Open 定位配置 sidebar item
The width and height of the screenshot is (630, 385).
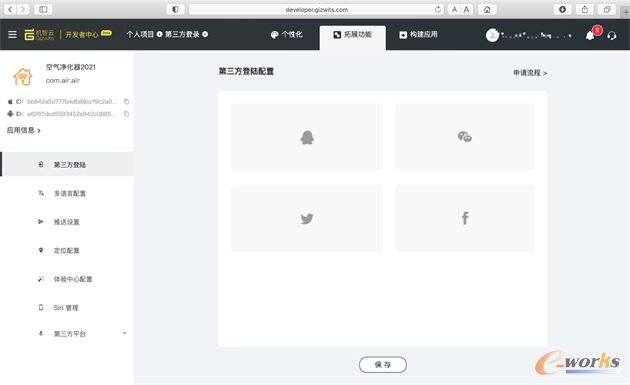click(67, 250)
